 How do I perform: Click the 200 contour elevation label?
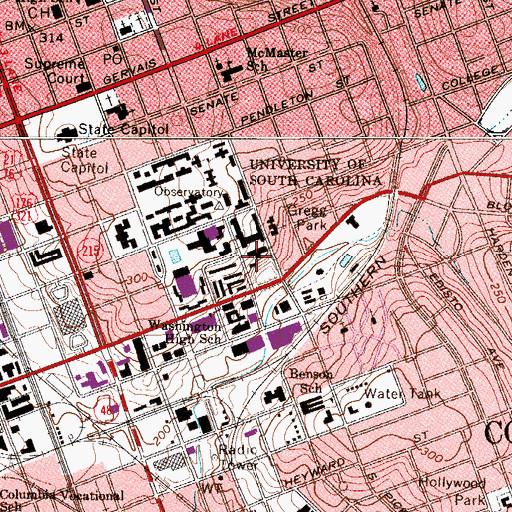click(x=162, y=434)
